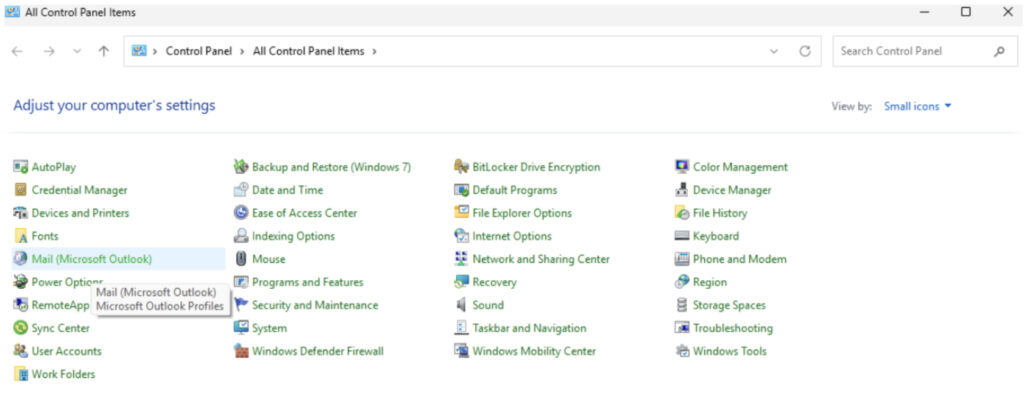Click the Windows Tools icon
The width and height of the screenshot is (1024, 393).
(x=682, y=351)
